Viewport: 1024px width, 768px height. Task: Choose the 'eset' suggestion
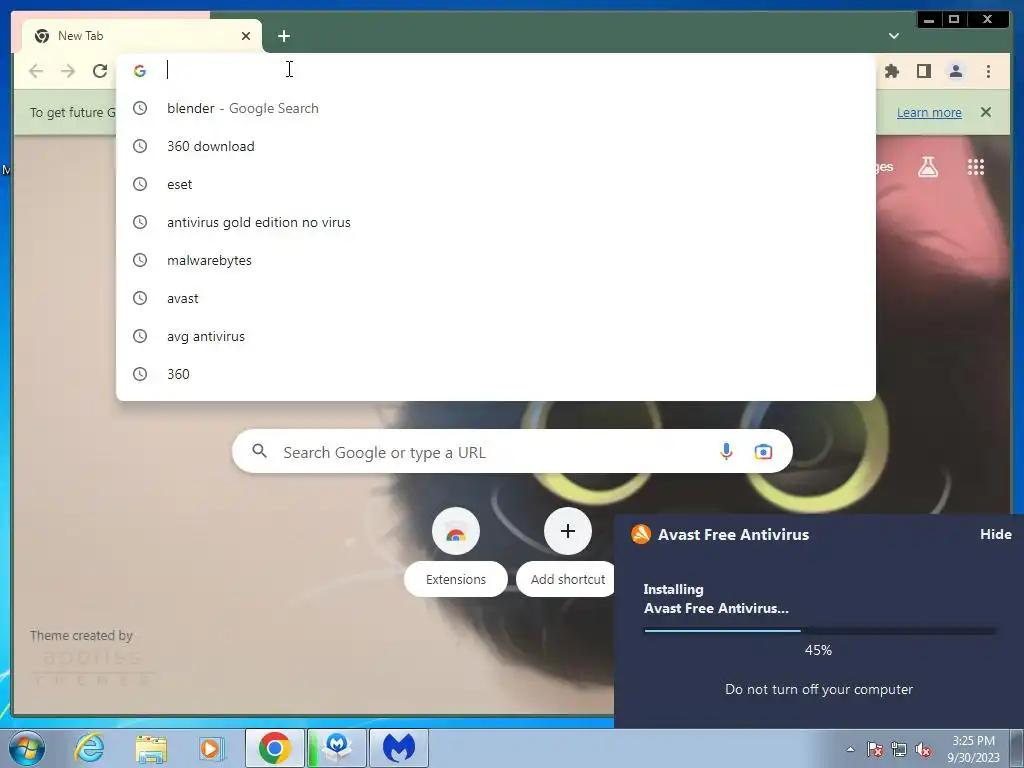coord(496,184)
